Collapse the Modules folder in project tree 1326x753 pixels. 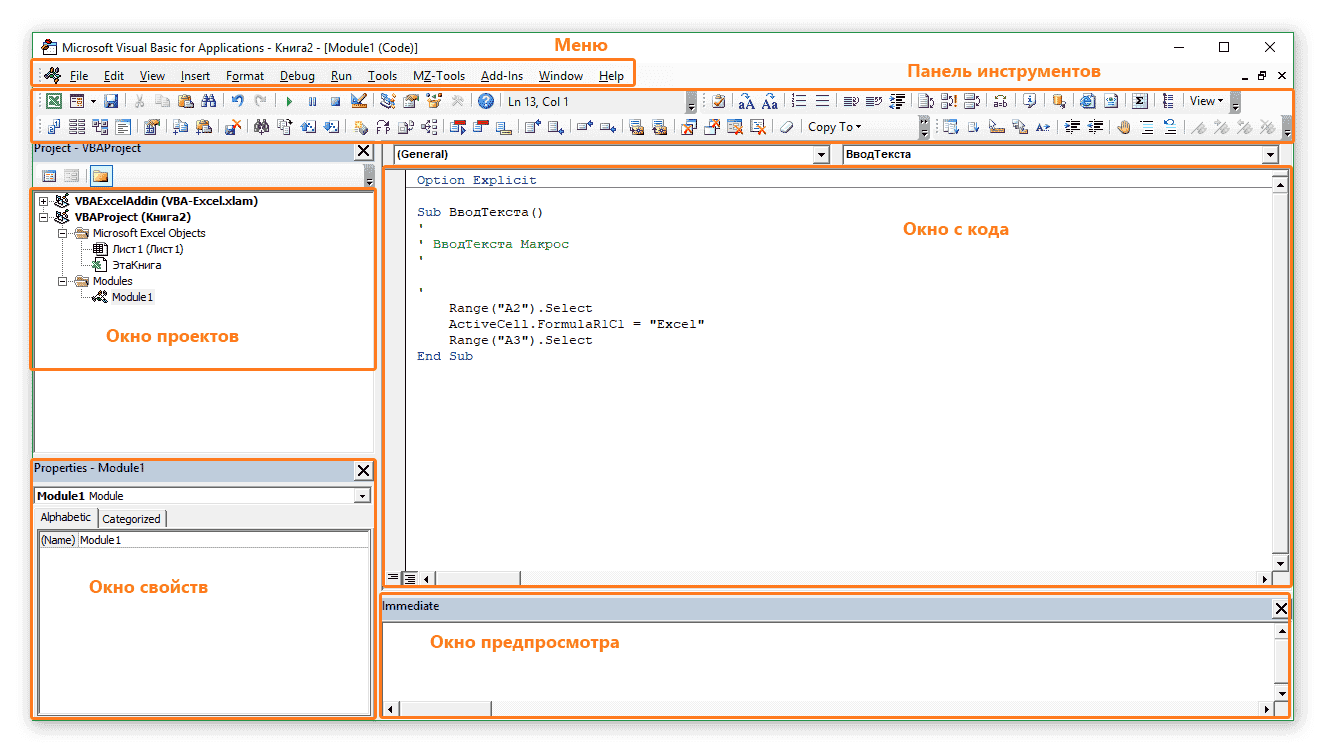[x=63, y=281]
